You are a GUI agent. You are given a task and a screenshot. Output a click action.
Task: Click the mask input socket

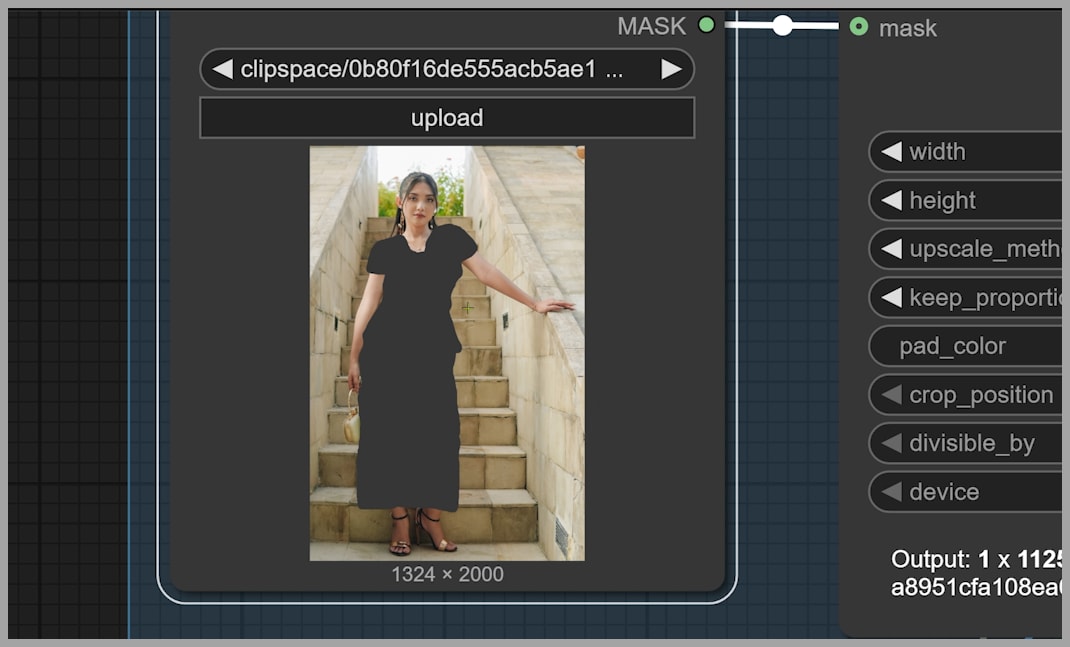[858, 27]
